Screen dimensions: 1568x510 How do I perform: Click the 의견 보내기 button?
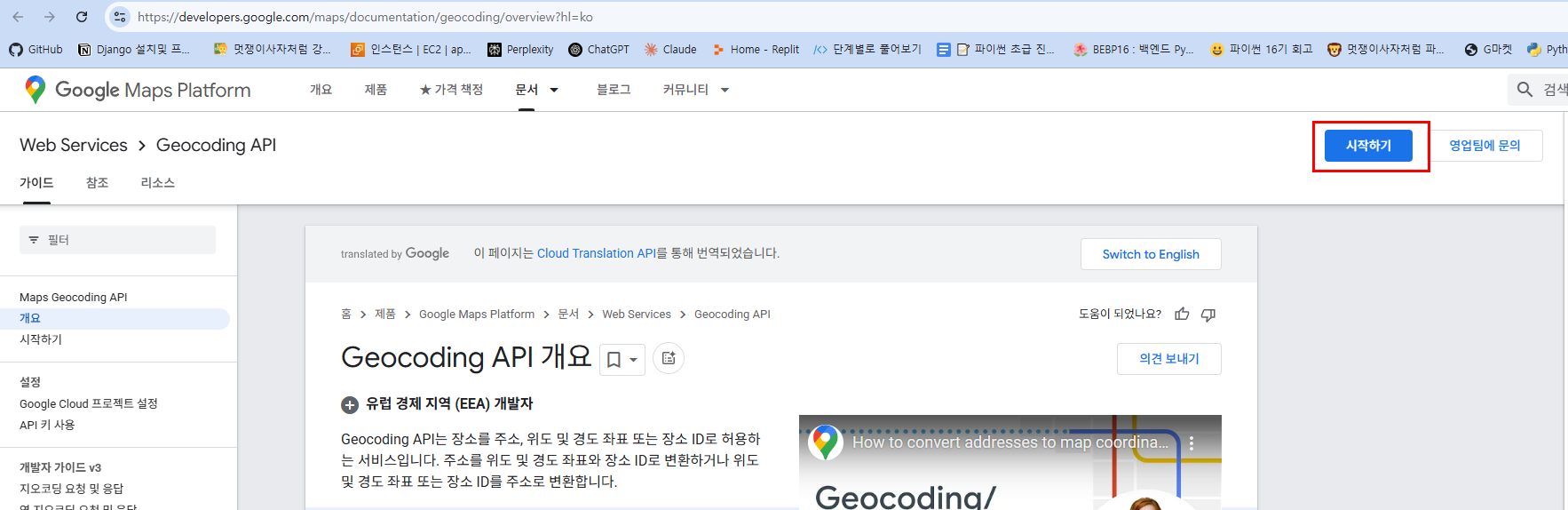point(1169,359)
